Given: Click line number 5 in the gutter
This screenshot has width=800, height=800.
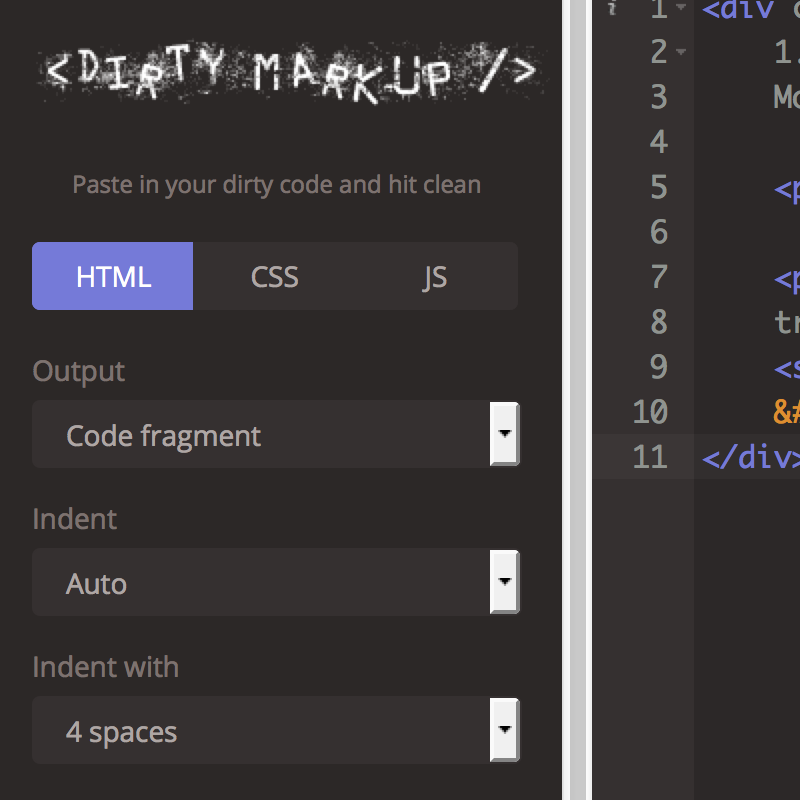Looking at the screenshot, I should click(x=659, y=187).
